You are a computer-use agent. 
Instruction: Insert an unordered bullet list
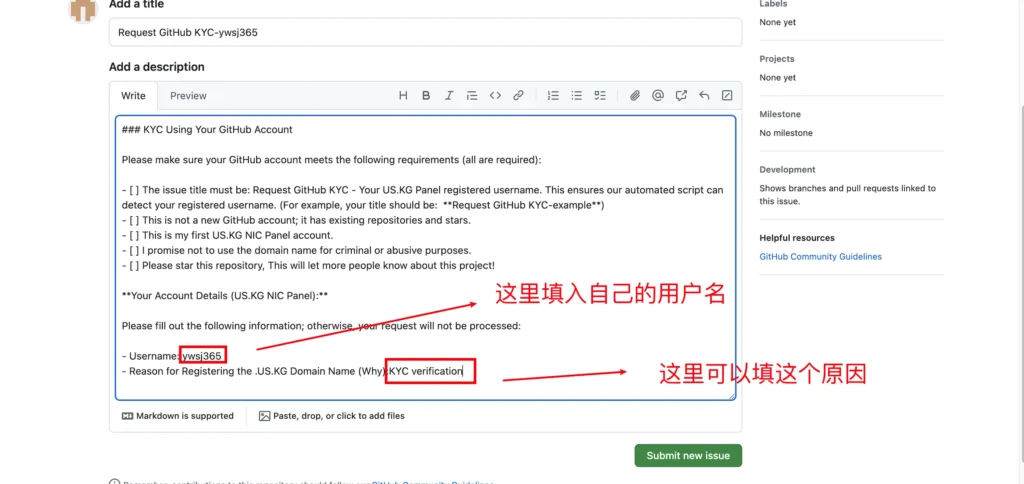pos(576,96)
